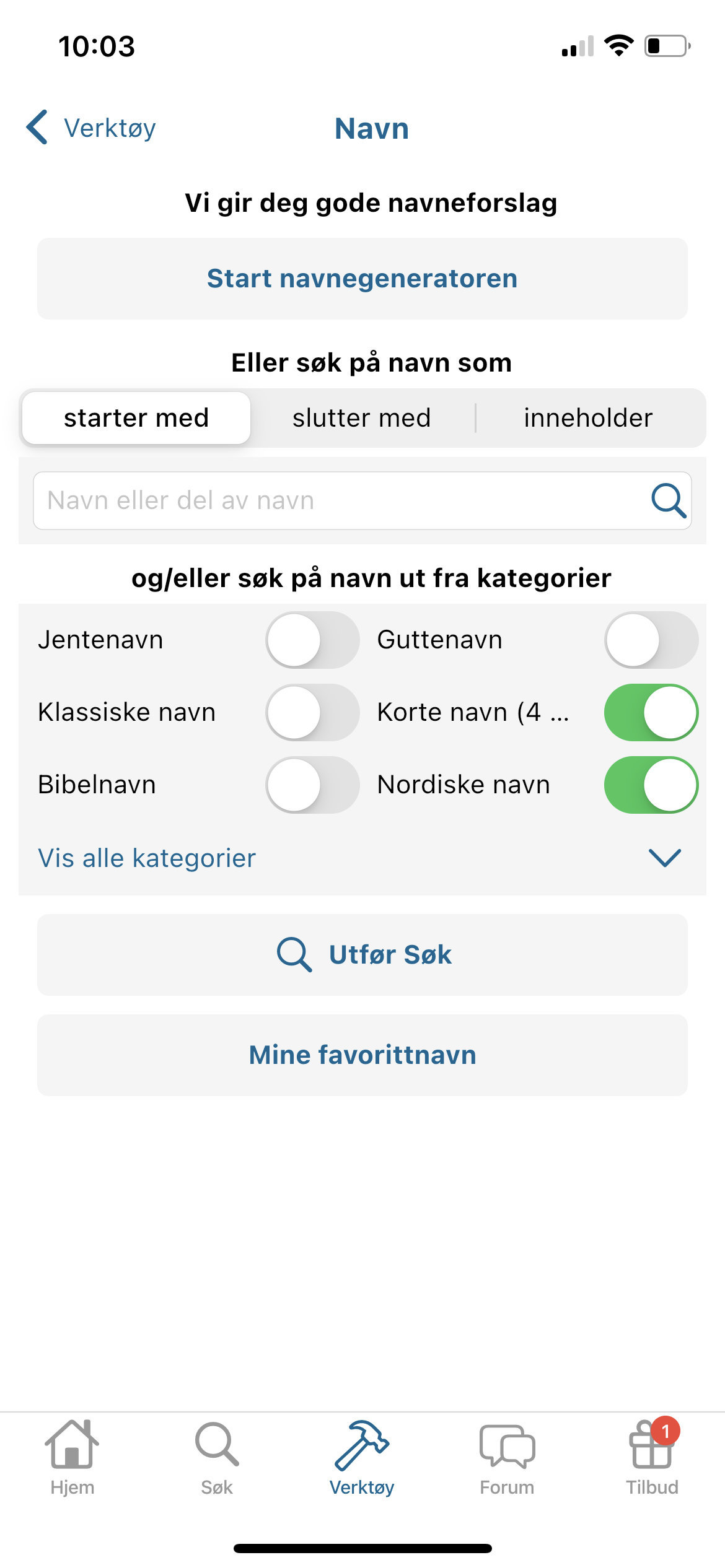Screen dimensions: 725x1568
Task: Enable the Guttenavn toggle
Action: (651, 640)
